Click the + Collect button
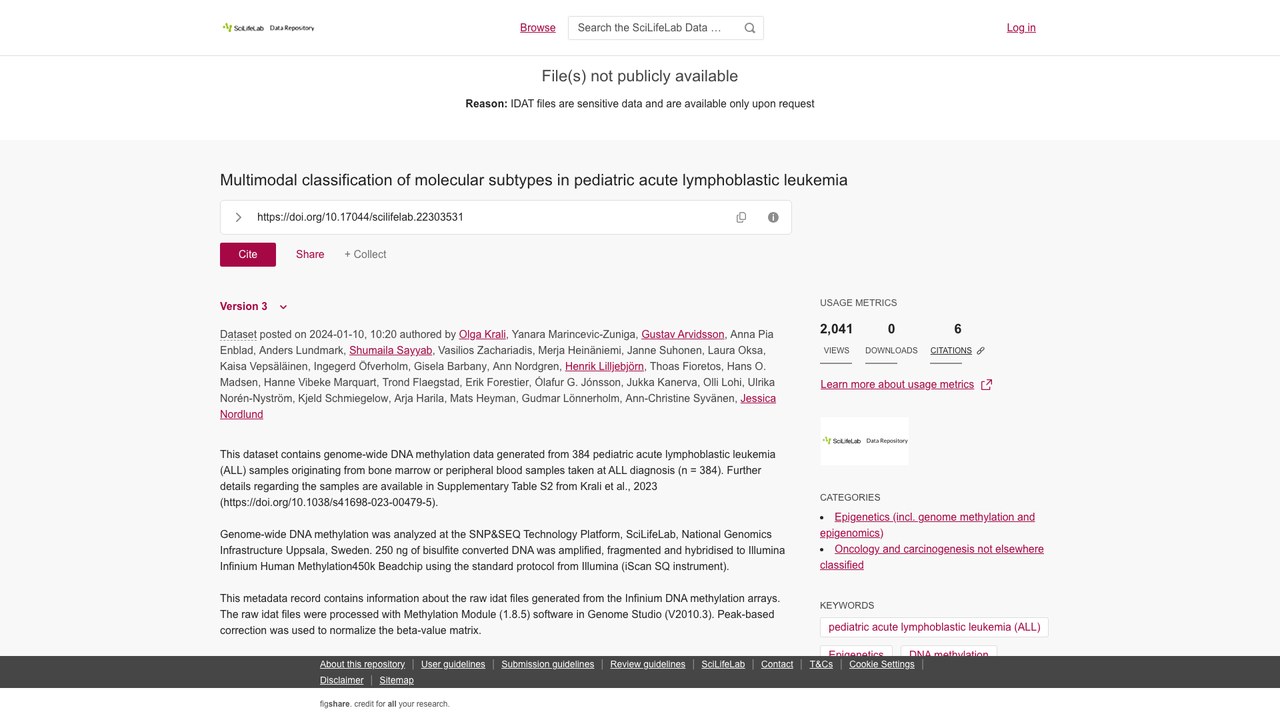This screenshot has height=720, width=1280. point(365,254)
